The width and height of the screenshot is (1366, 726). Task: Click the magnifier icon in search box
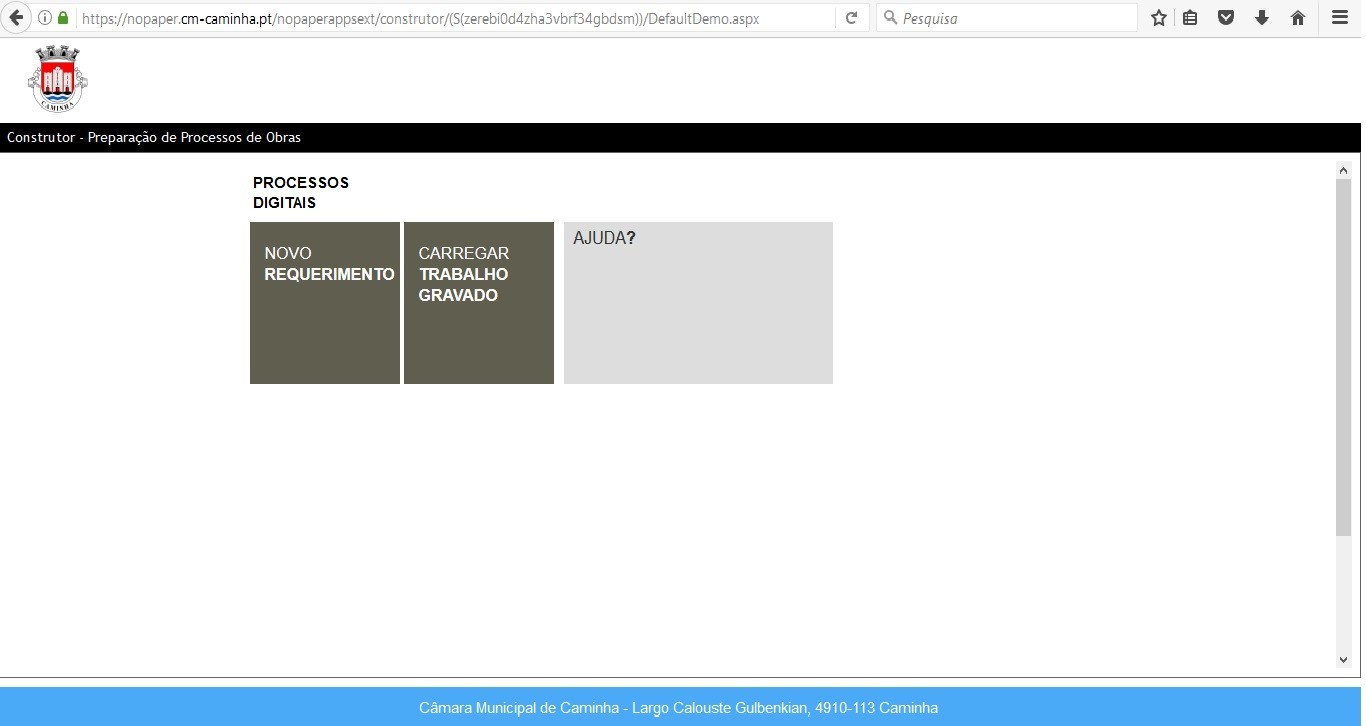point(890,18)
